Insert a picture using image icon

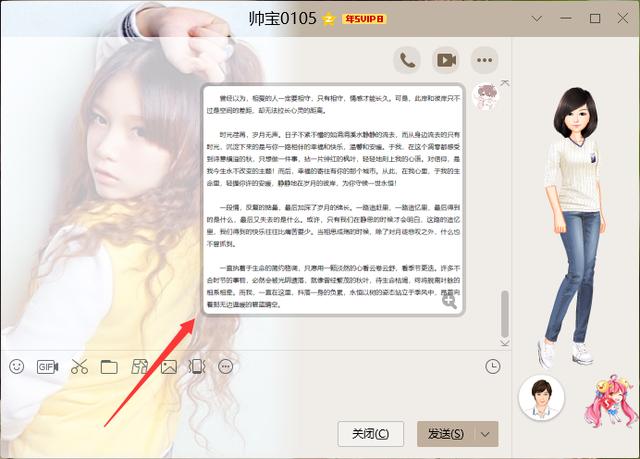[x=169, y=367]
